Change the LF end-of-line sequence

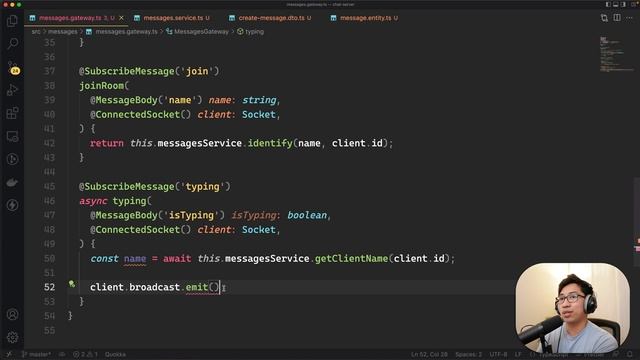518,355
